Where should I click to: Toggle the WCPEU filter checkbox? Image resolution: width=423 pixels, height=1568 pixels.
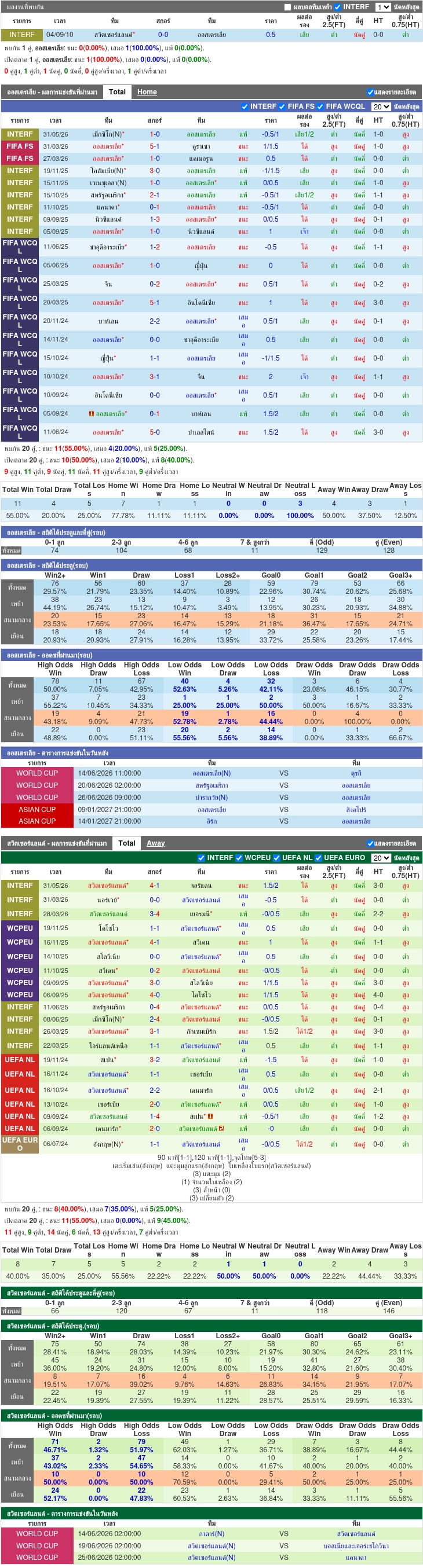(239, 858)
